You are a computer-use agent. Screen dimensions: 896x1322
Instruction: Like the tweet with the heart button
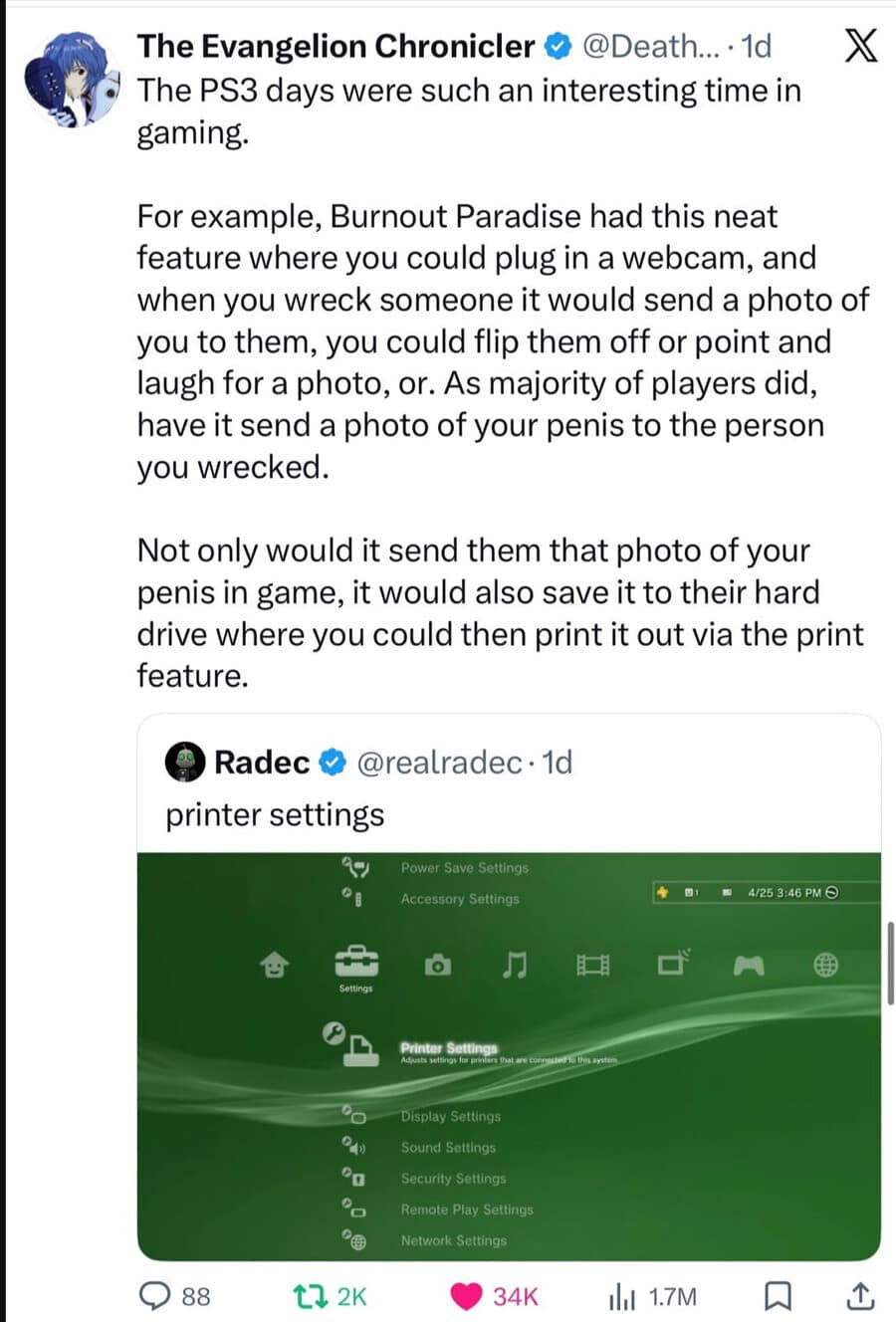(x=467, y=1296)
